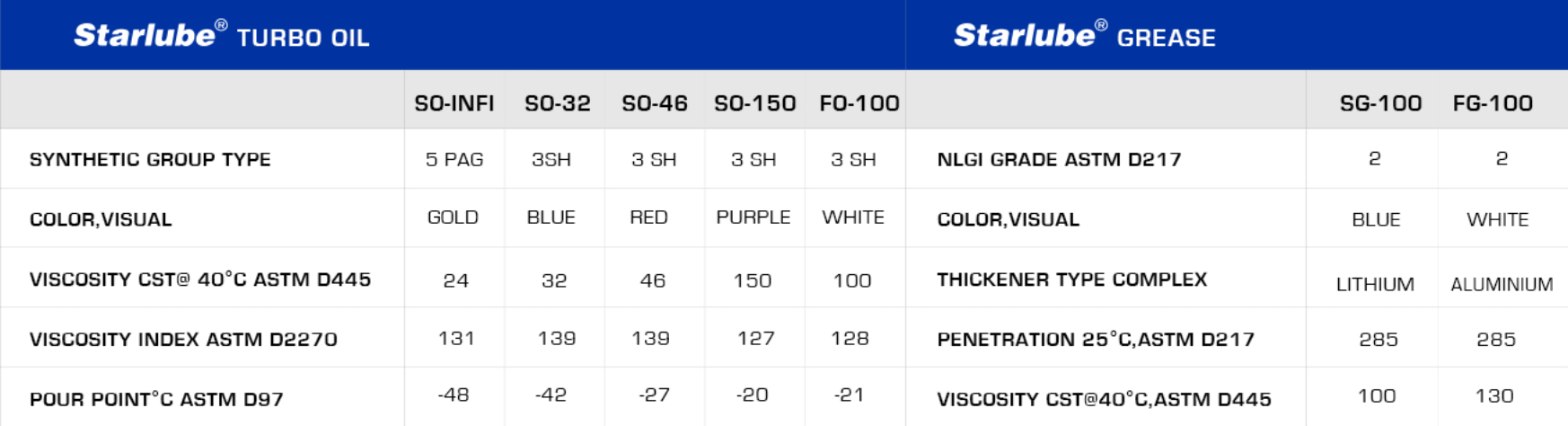Select the FO-100 column header
This screenshot has width=1568, height=426.
tap(859, 103)
